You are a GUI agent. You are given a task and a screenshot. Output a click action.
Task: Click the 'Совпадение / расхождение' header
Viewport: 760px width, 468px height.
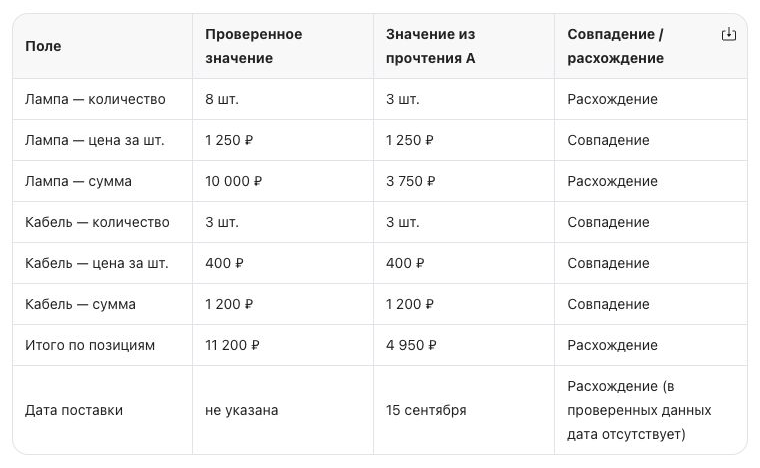pyautogui.click(x=616, y=46)
